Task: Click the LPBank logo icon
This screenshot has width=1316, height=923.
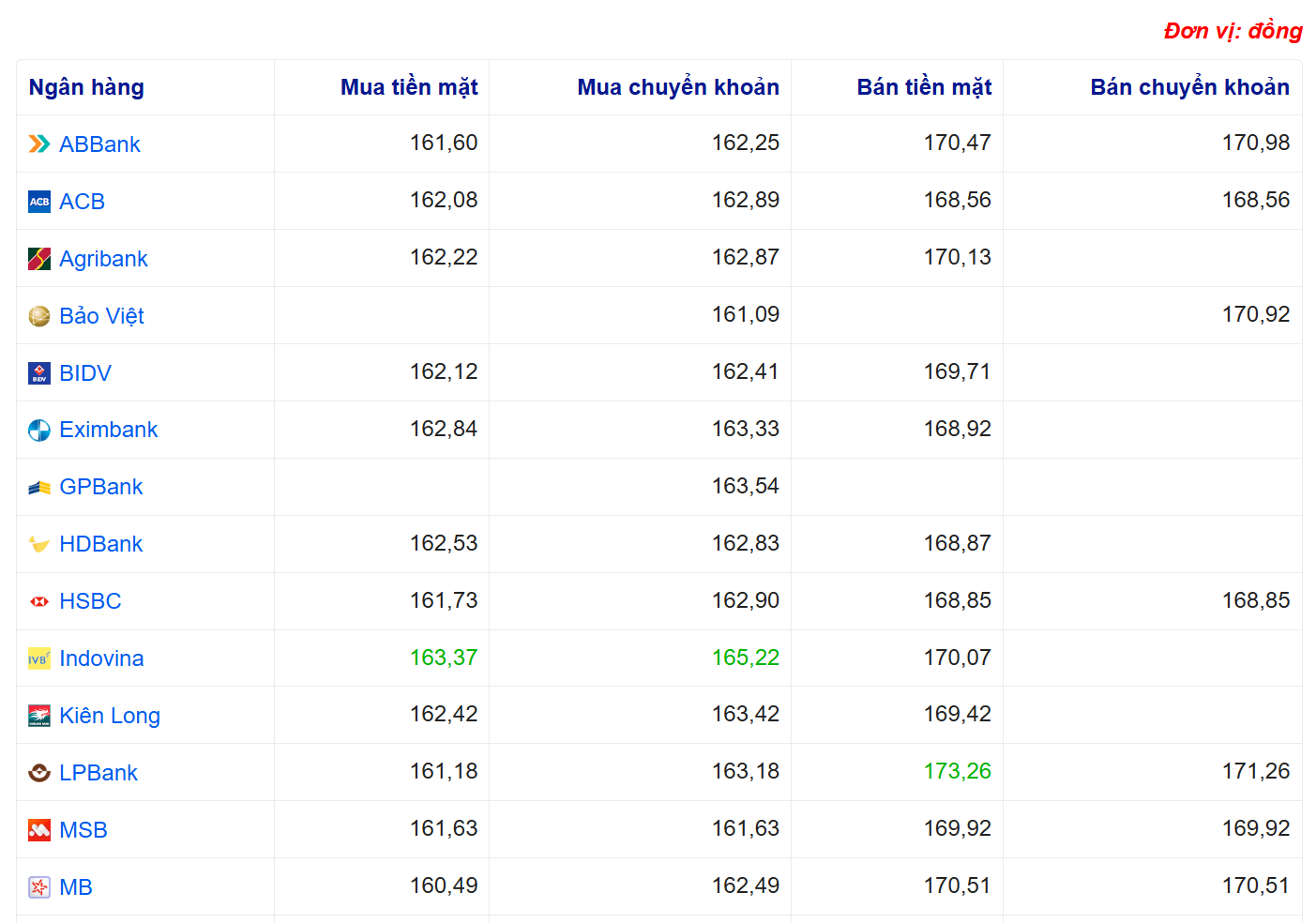Action: pos(39,773)
